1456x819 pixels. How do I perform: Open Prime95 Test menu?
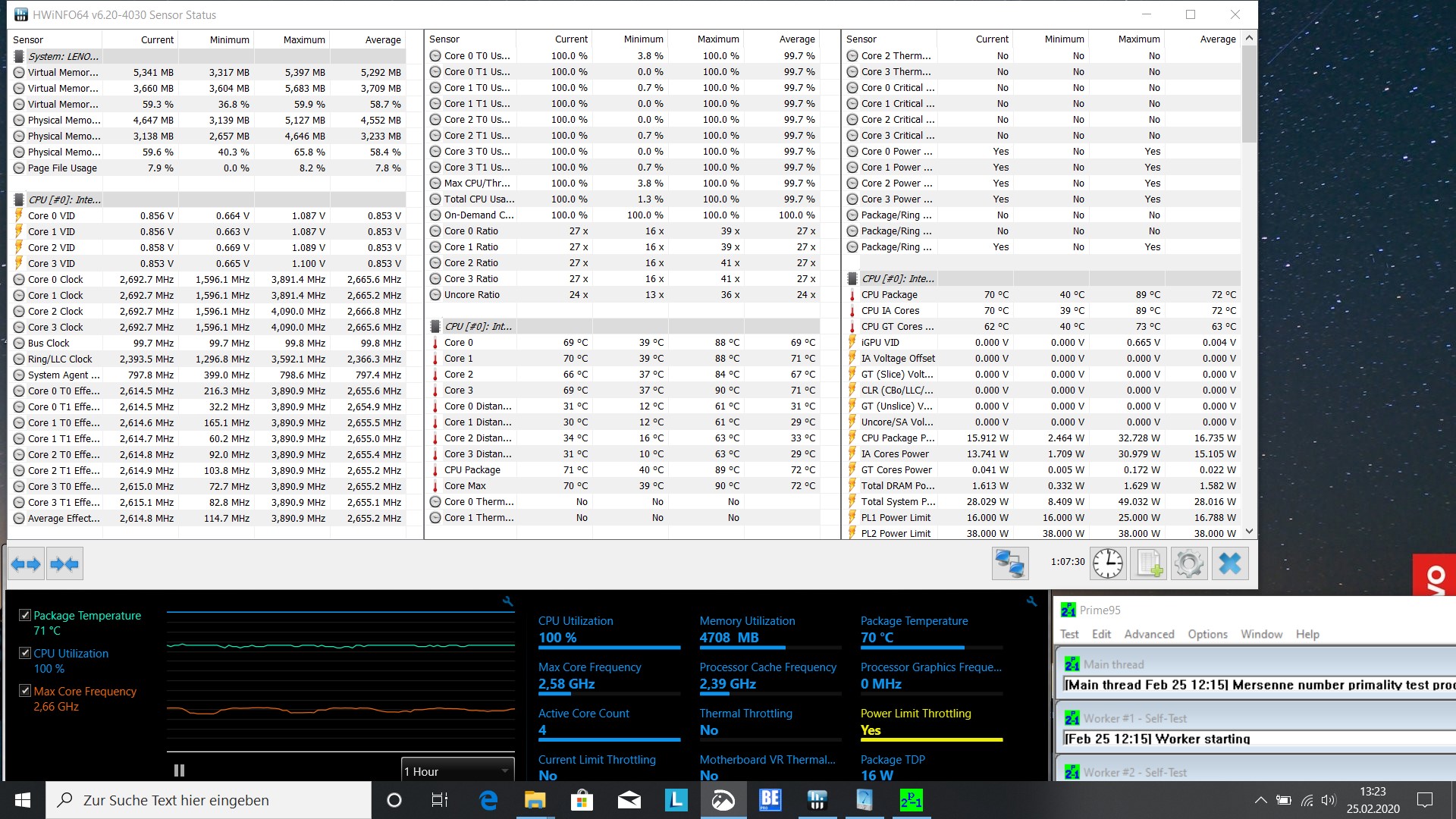[x=1068, y=634]
